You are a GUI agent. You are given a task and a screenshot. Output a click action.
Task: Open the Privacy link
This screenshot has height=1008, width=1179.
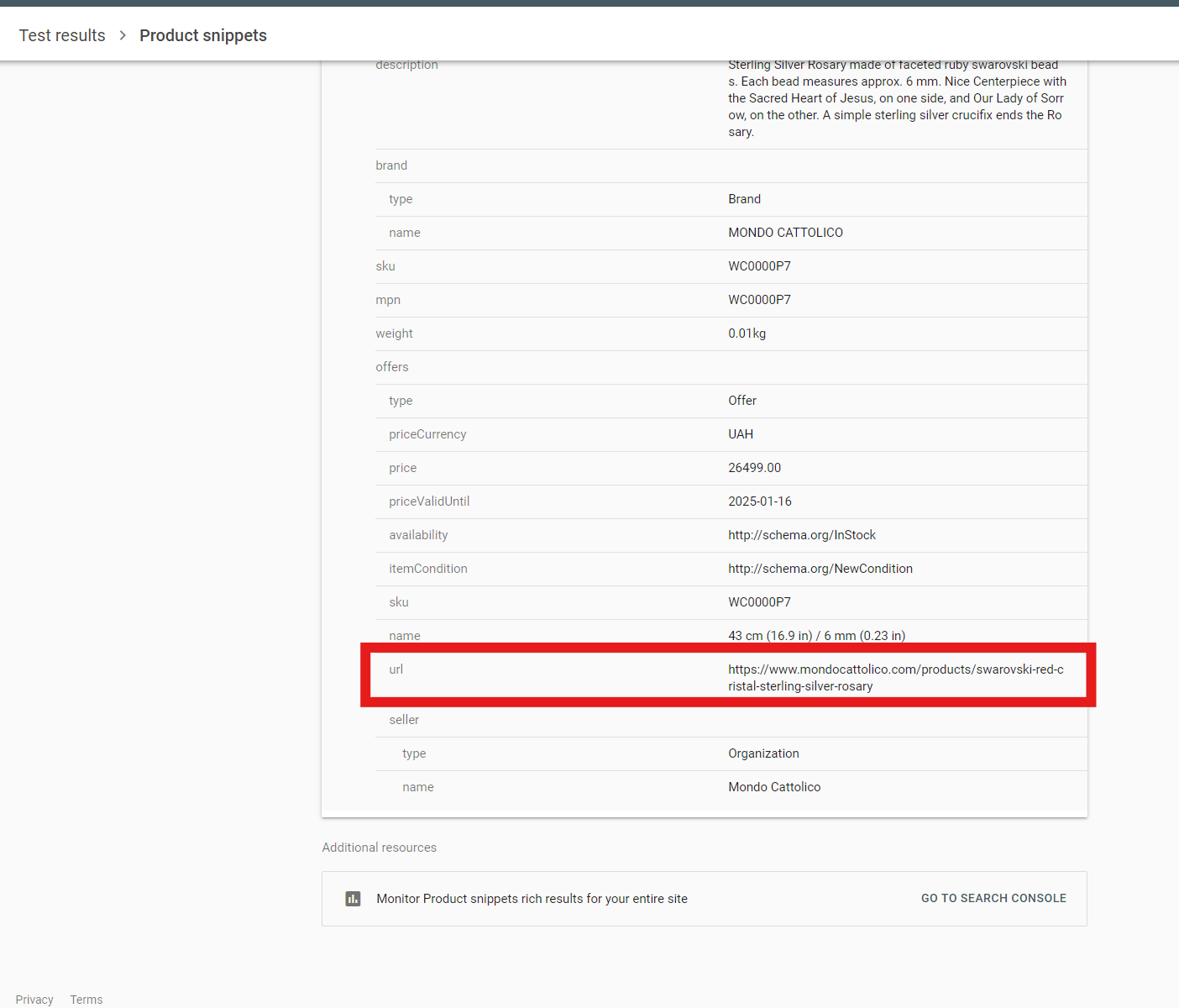(x=34, y=1000)
